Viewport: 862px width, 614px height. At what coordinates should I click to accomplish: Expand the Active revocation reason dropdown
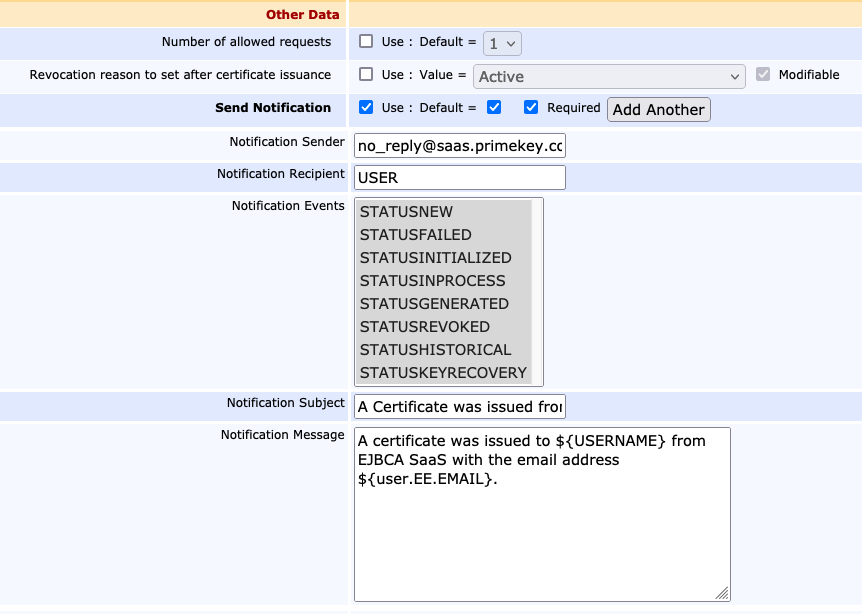coord(609,77)
